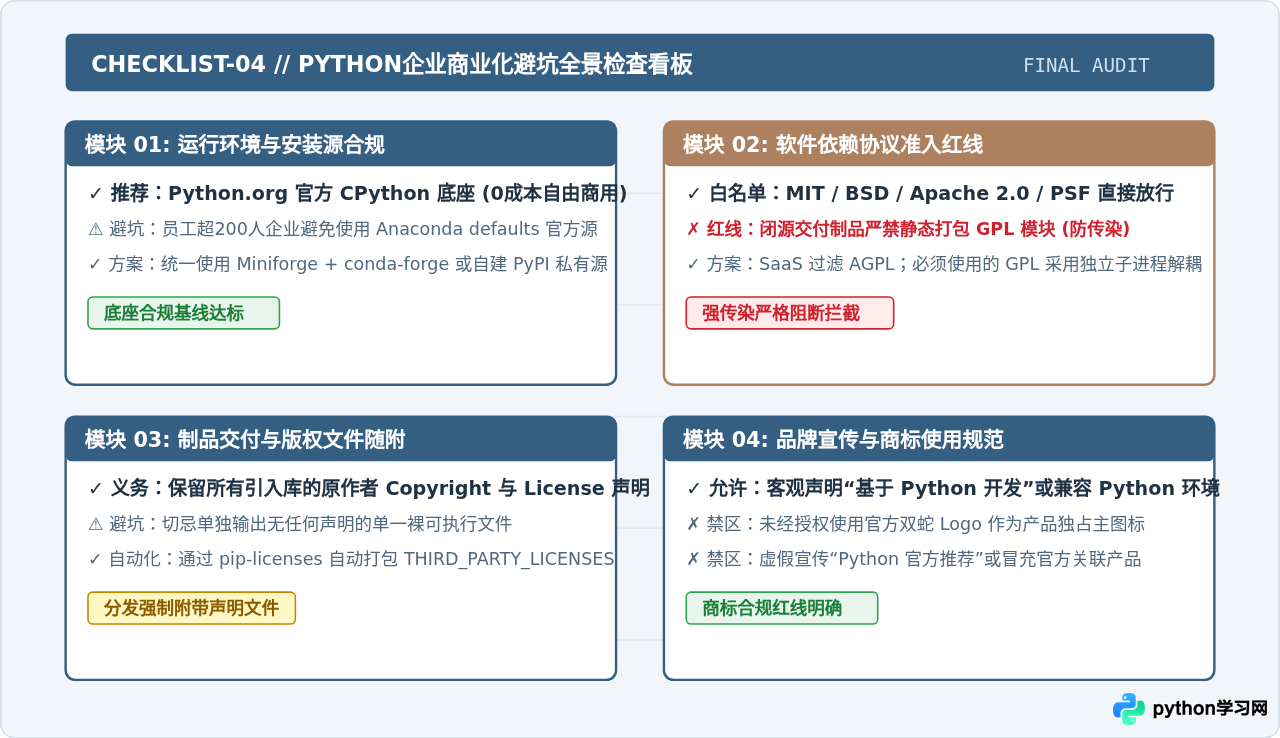Click the red 红线 GPL 模块 warning line
The width and height of the screenshot is (1280, 738).
pyautogui.click(x=908, y=229)
